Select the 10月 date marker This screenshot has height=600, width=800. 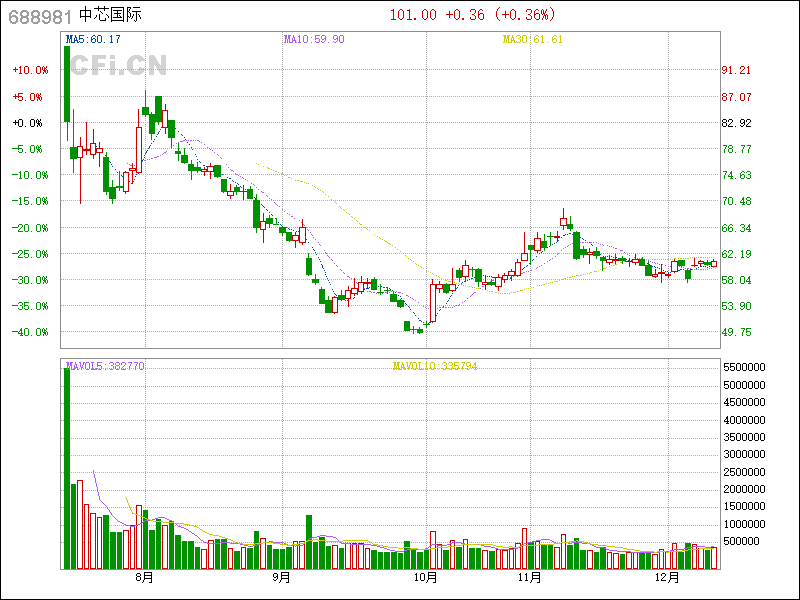pyautogui.click(x=426, y=577)
